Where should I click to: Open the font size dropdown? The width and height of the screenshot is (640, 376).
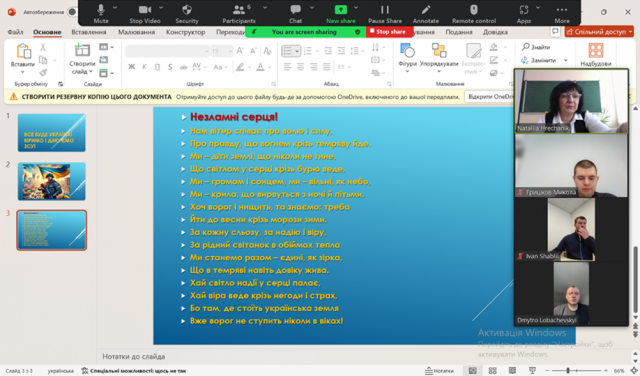pos(230,51)
